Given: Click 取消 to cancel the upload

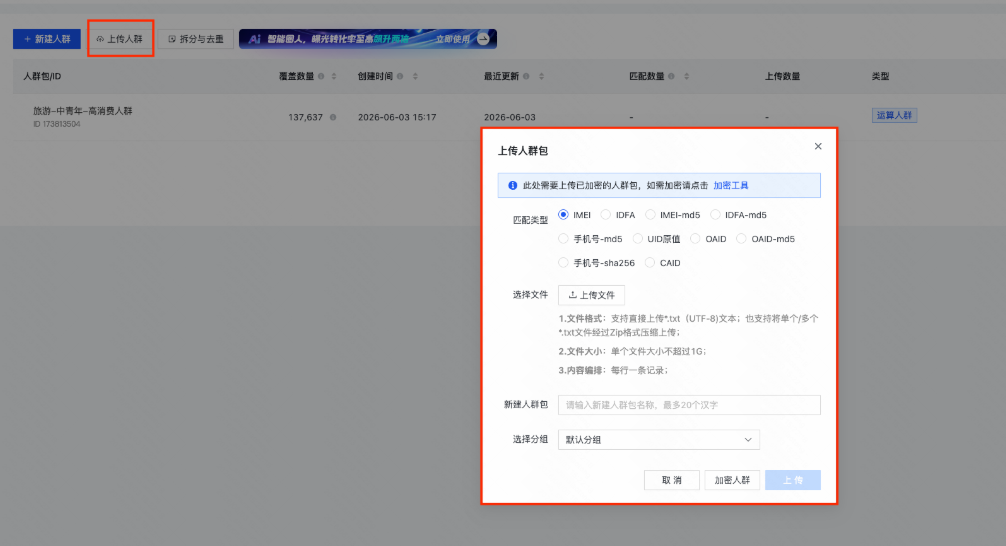Looking at the screenshot, I should pyautogui.click(x=672, y=480).
